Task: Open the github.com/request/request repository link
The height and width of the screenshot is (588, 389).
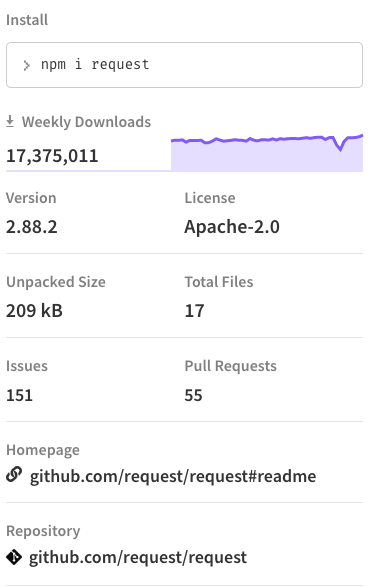Action: click(138, 557)
